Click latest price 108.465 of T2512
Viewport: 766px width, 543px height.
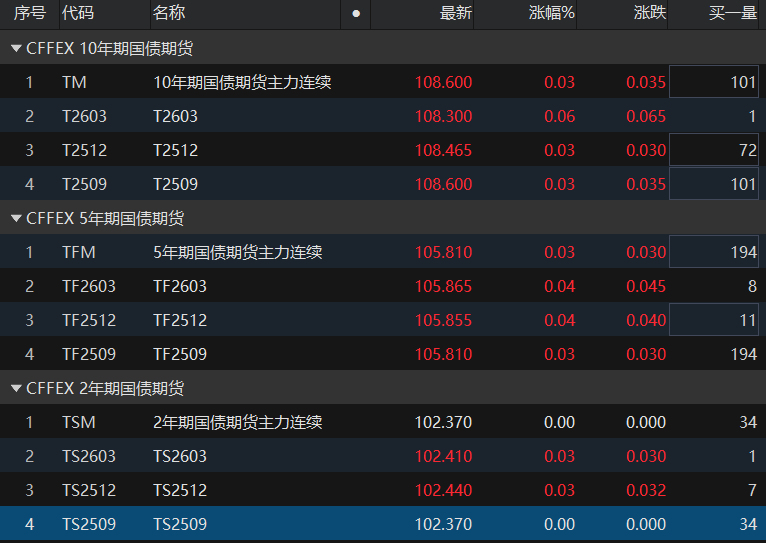pos(444,150)
